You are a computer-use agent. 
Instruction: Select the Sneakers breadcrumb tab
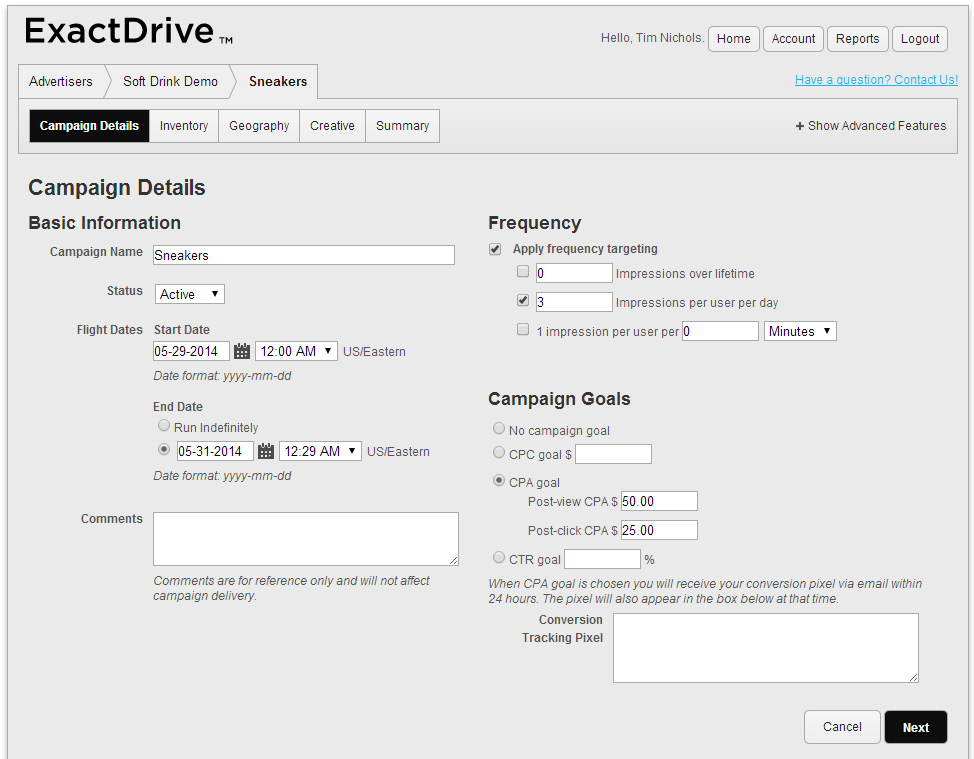point(278,81)
